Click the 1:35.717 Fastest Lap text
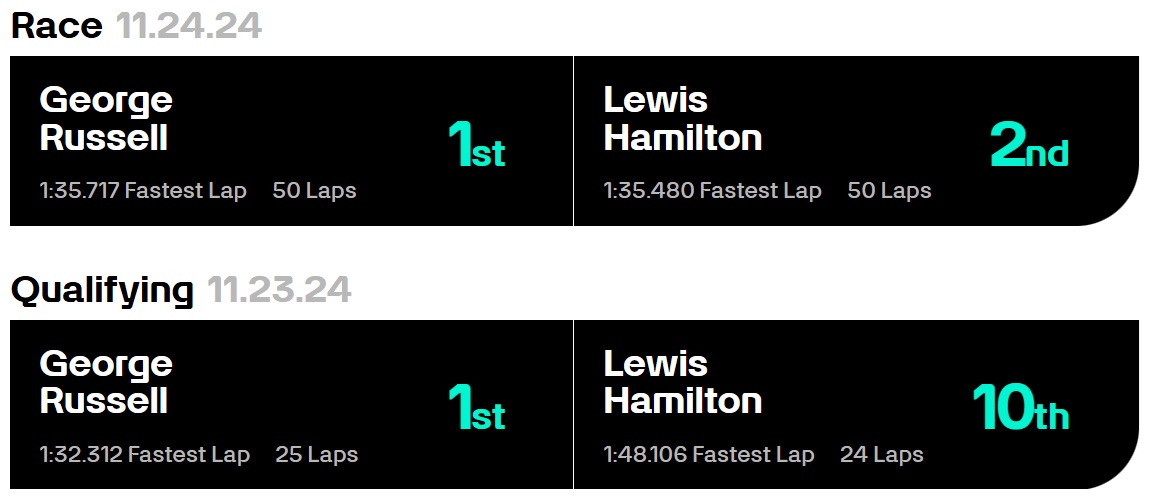This screenshot has width=1149, height=497. 143,191
